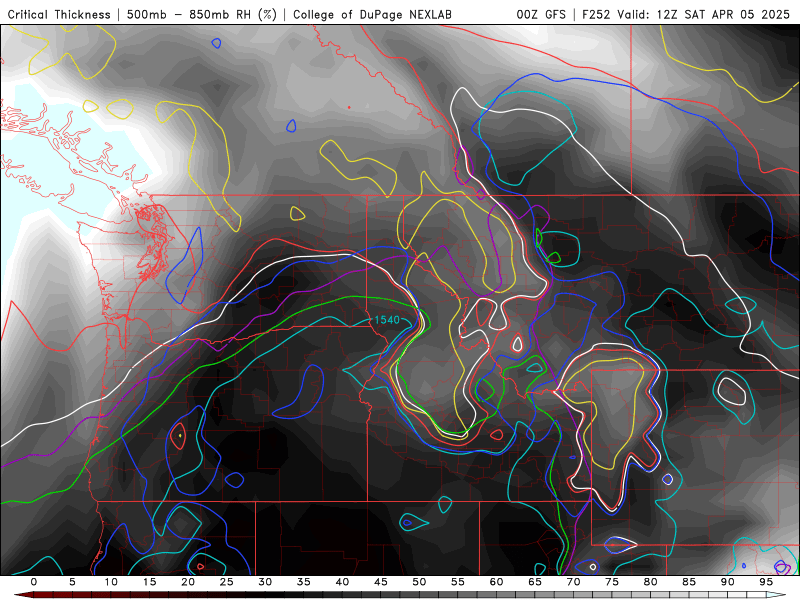Click the "Critical Thickness" title text
The width and height of the screenshot is (800, 600).
[59, 14]
